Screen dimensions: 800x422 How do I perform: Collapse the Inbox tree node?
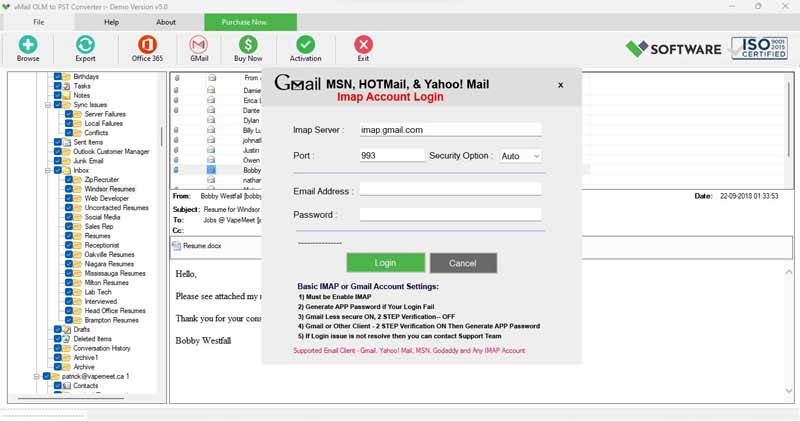(48, 170)
